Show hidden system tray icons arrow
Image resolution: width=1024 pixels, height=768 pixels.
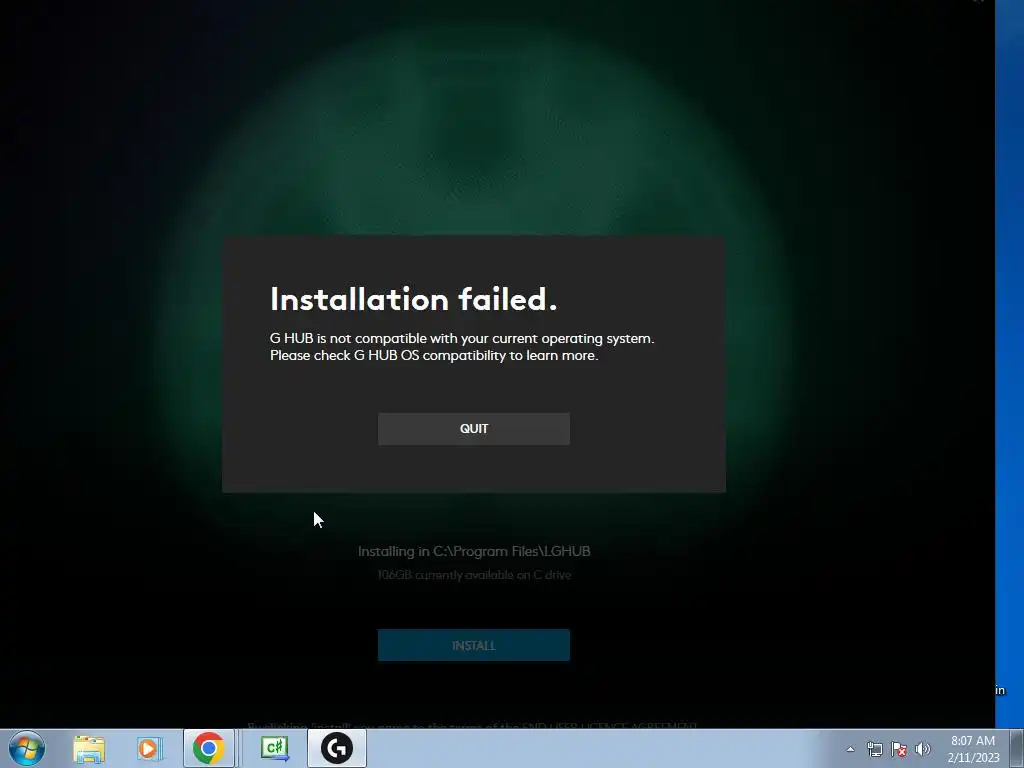[850, 749]
